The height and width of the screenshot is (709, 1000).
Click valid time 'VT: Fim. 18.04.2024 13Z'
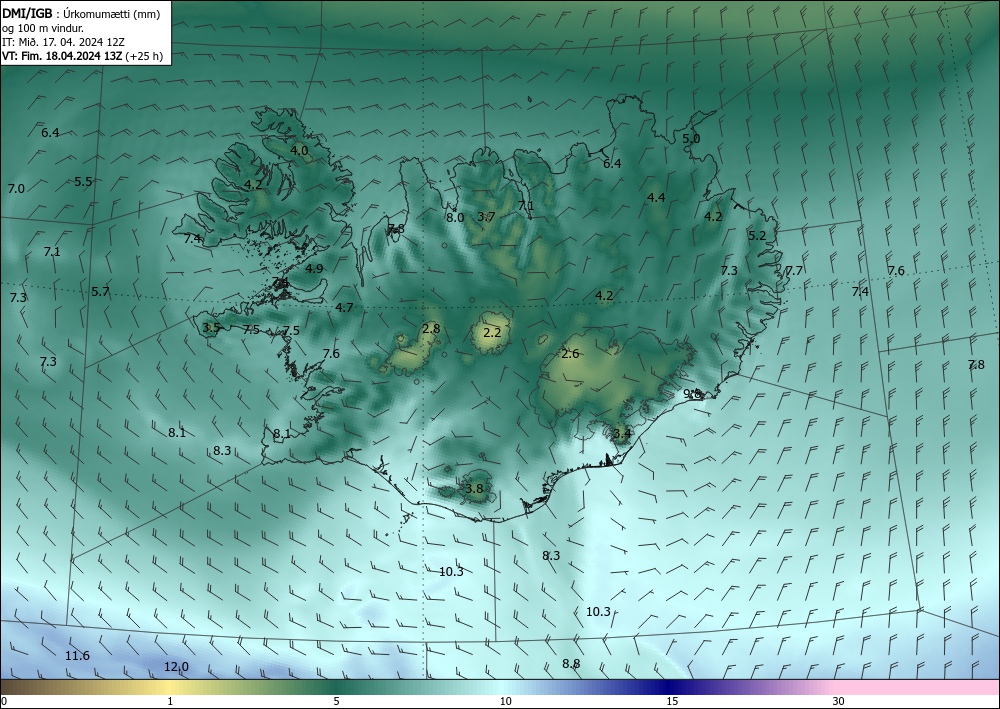tap(61, 56)
